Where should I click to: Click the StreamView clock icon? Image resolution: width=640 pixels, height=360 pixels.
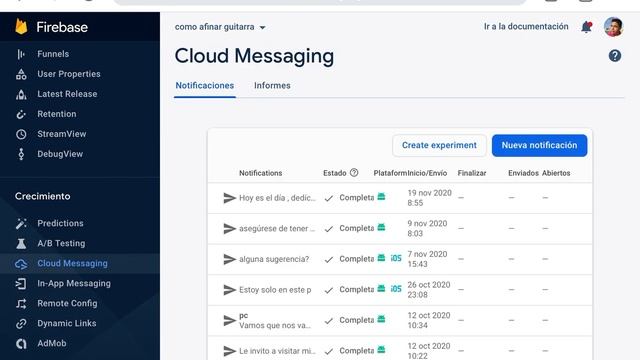tap(21, 134)
